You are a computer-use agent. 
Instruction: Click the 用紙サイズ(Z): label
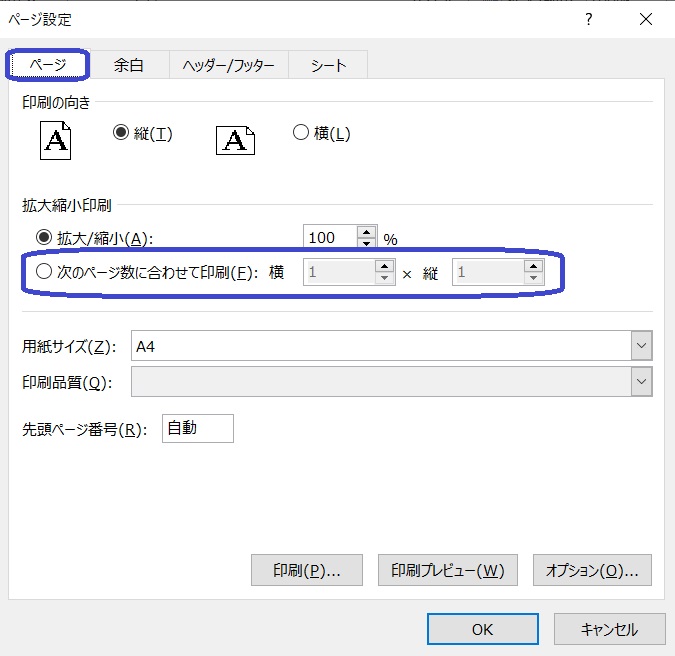69,347
